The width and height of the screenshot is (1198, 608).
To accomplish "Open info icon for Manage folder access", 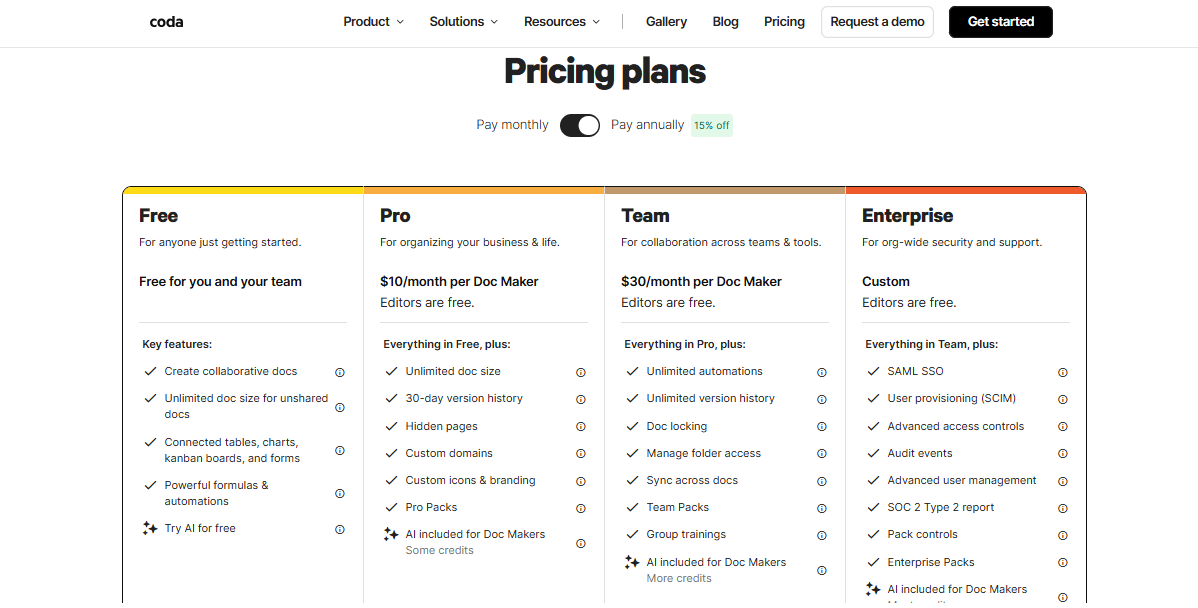I will [821, 454].
